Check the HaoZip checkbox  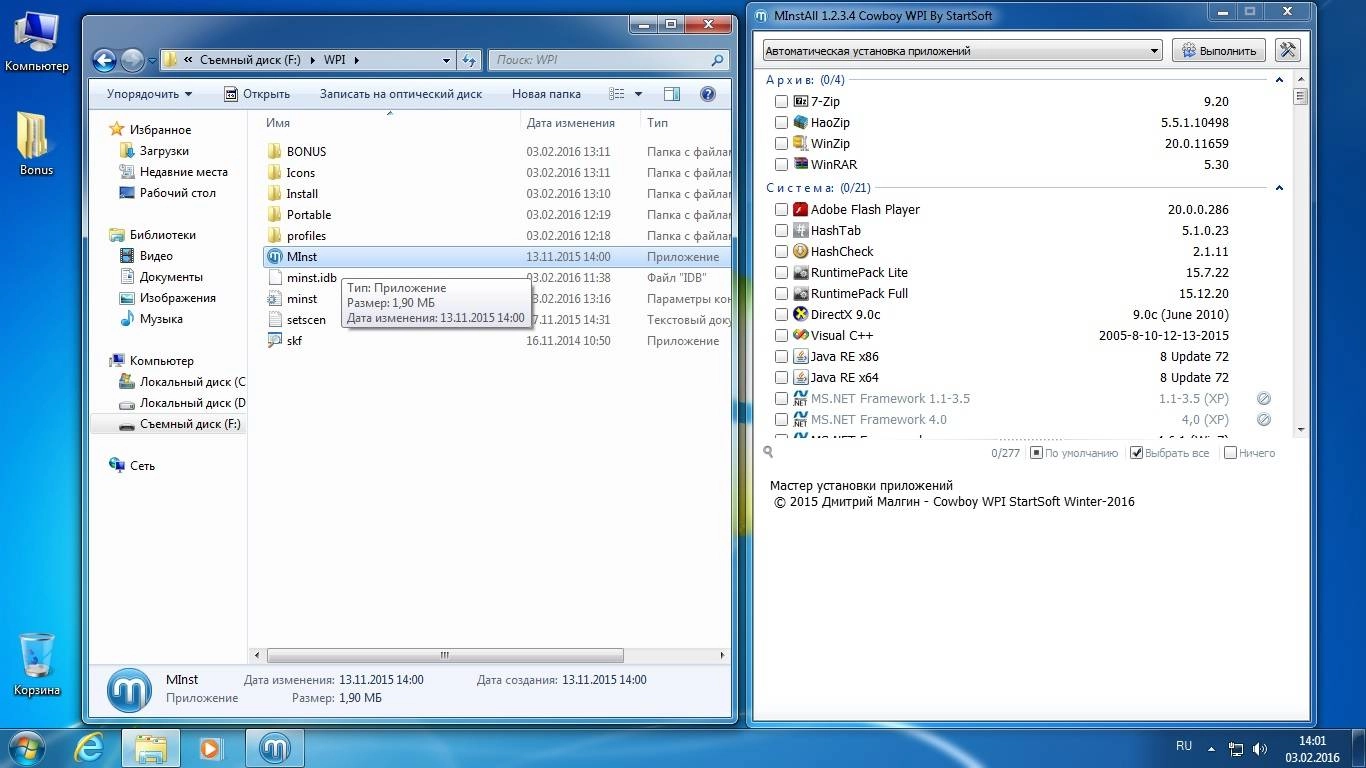781,122
